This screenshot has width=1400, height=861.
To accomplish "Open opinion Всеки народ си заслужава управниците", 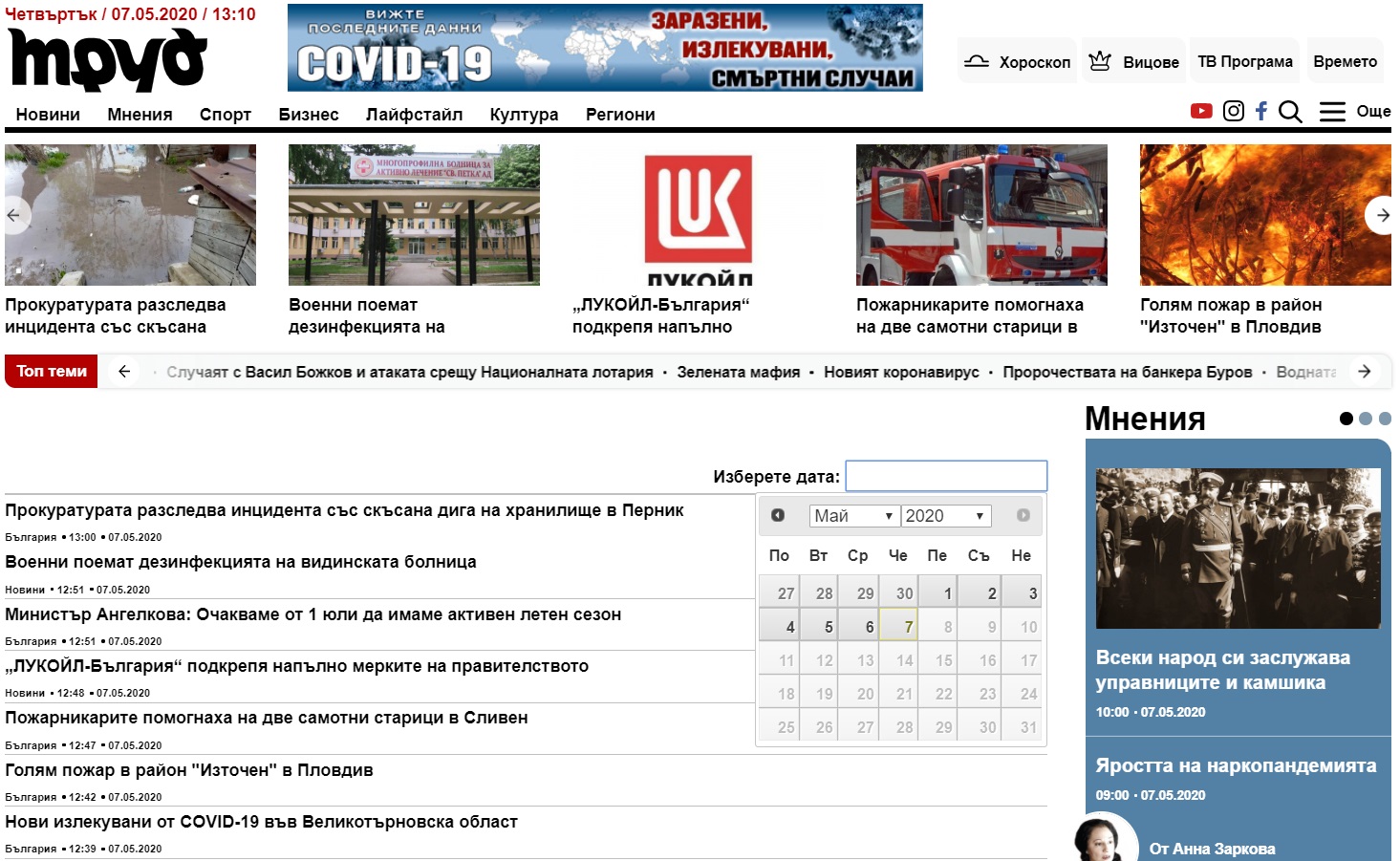I will coord(1223,670).
